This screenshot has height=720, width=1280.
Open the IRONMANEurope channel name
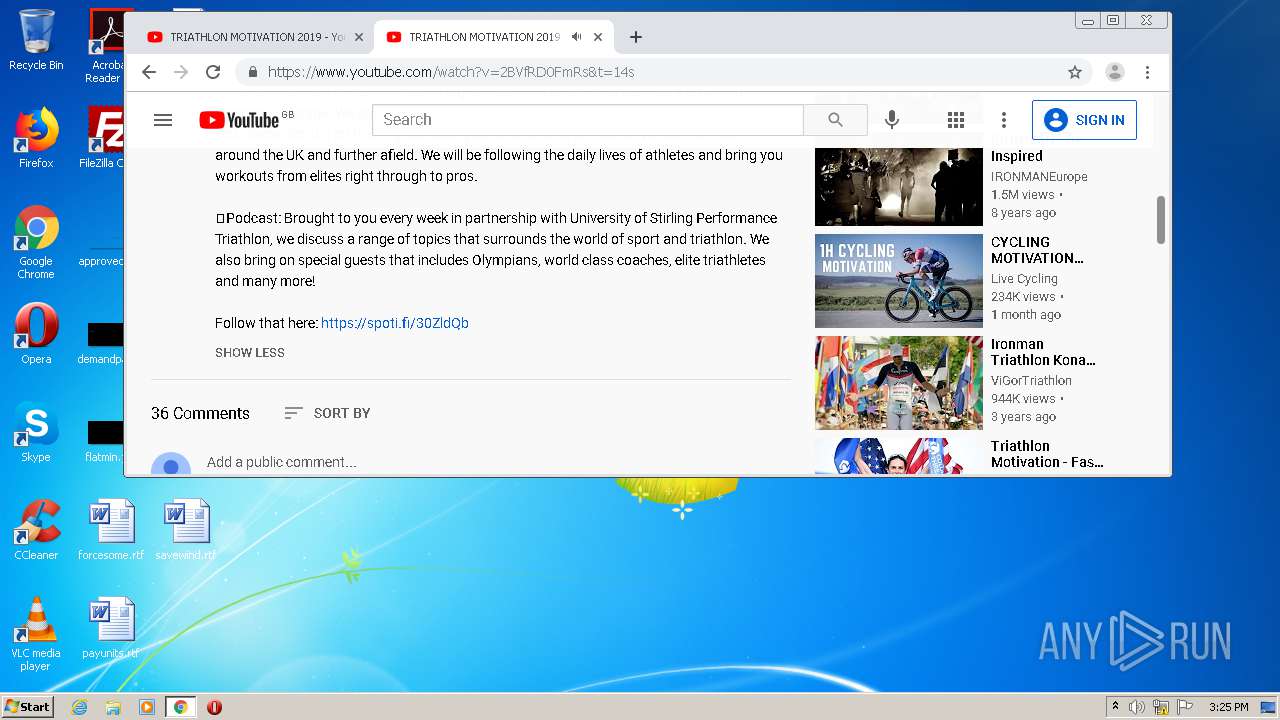tap(1039, 177)
